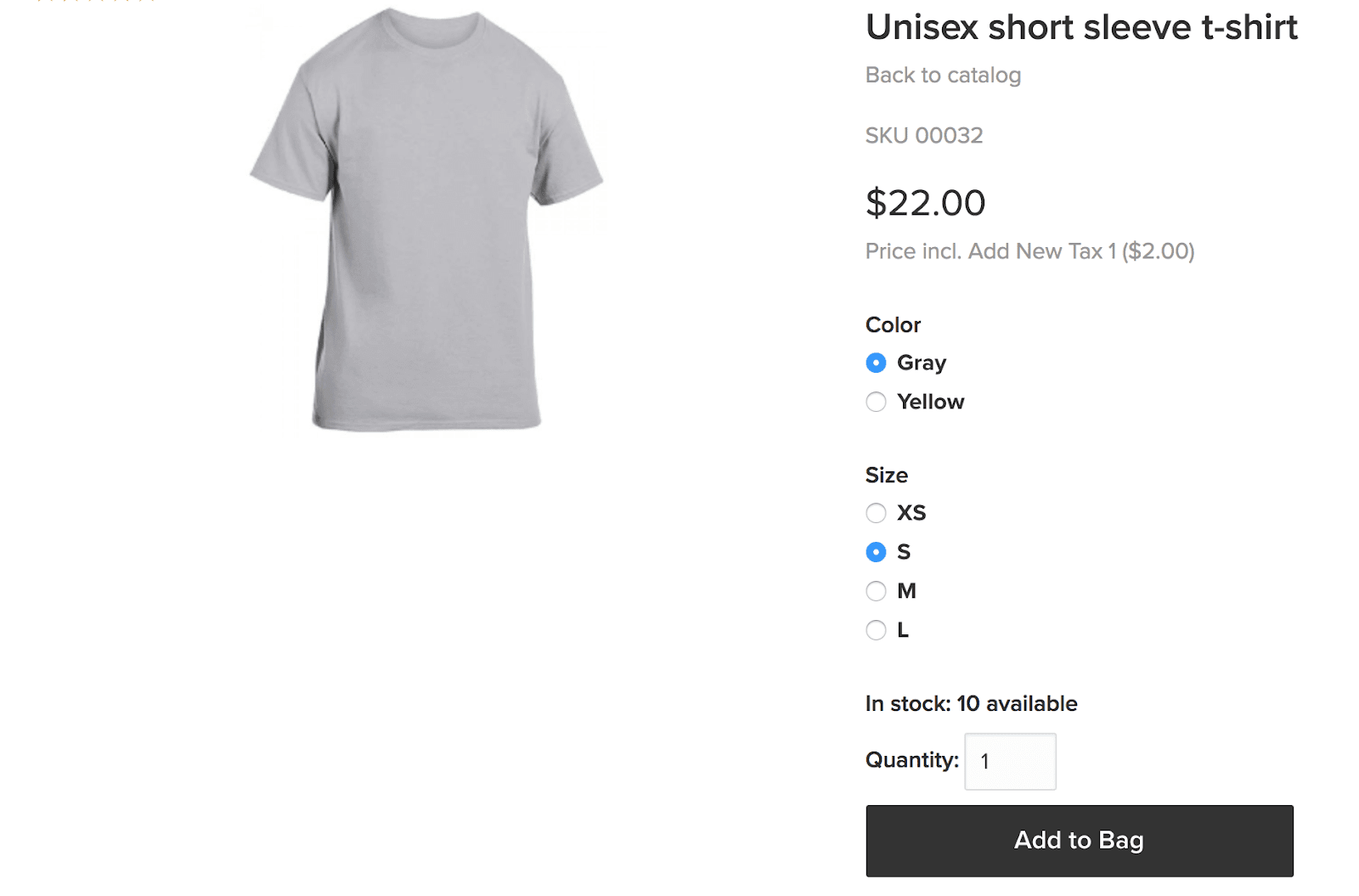Select the Gray color option

point(876,363)
